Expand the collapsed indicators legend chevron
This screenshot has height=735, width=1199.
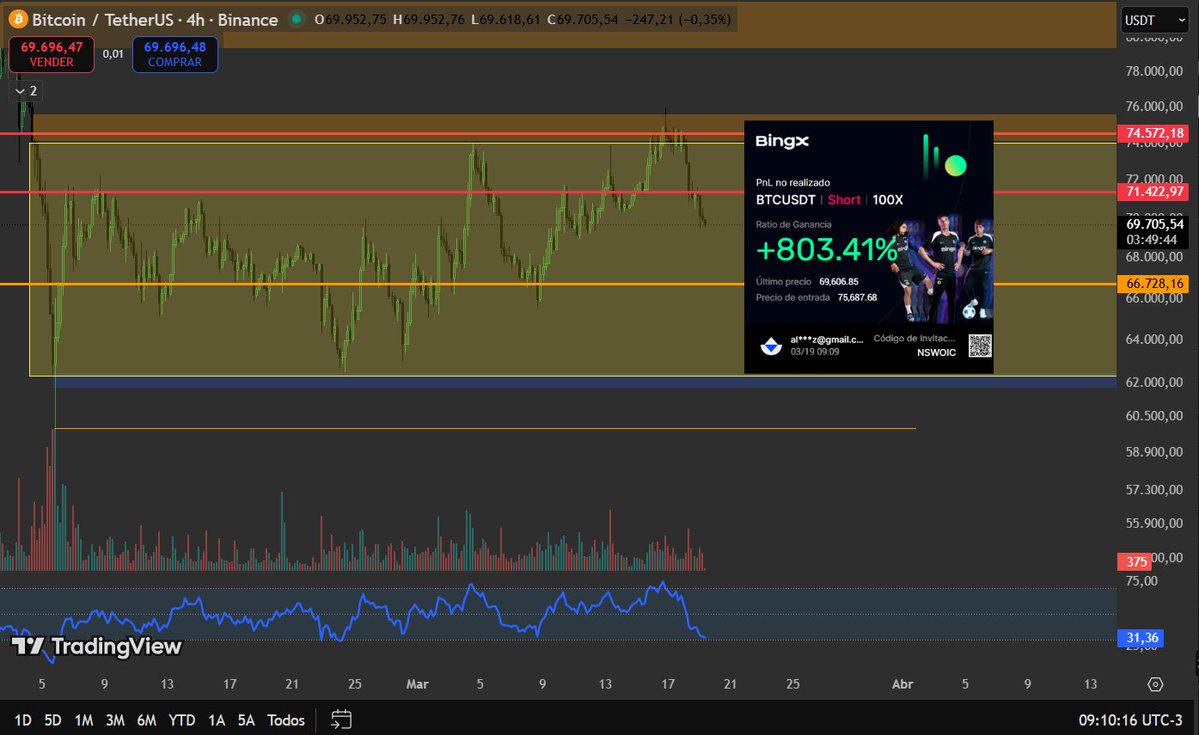[x=21, y=91]
